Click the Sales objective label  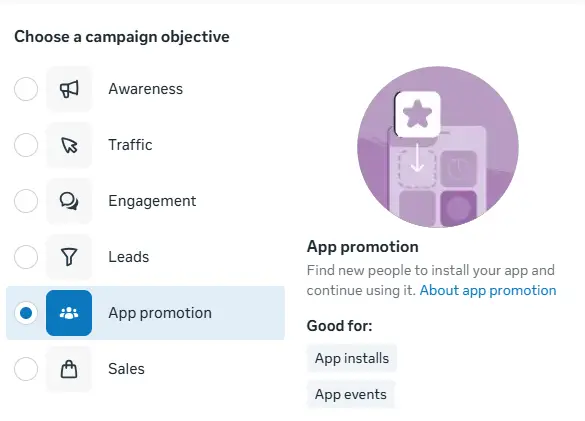click(x=126, y=369)
